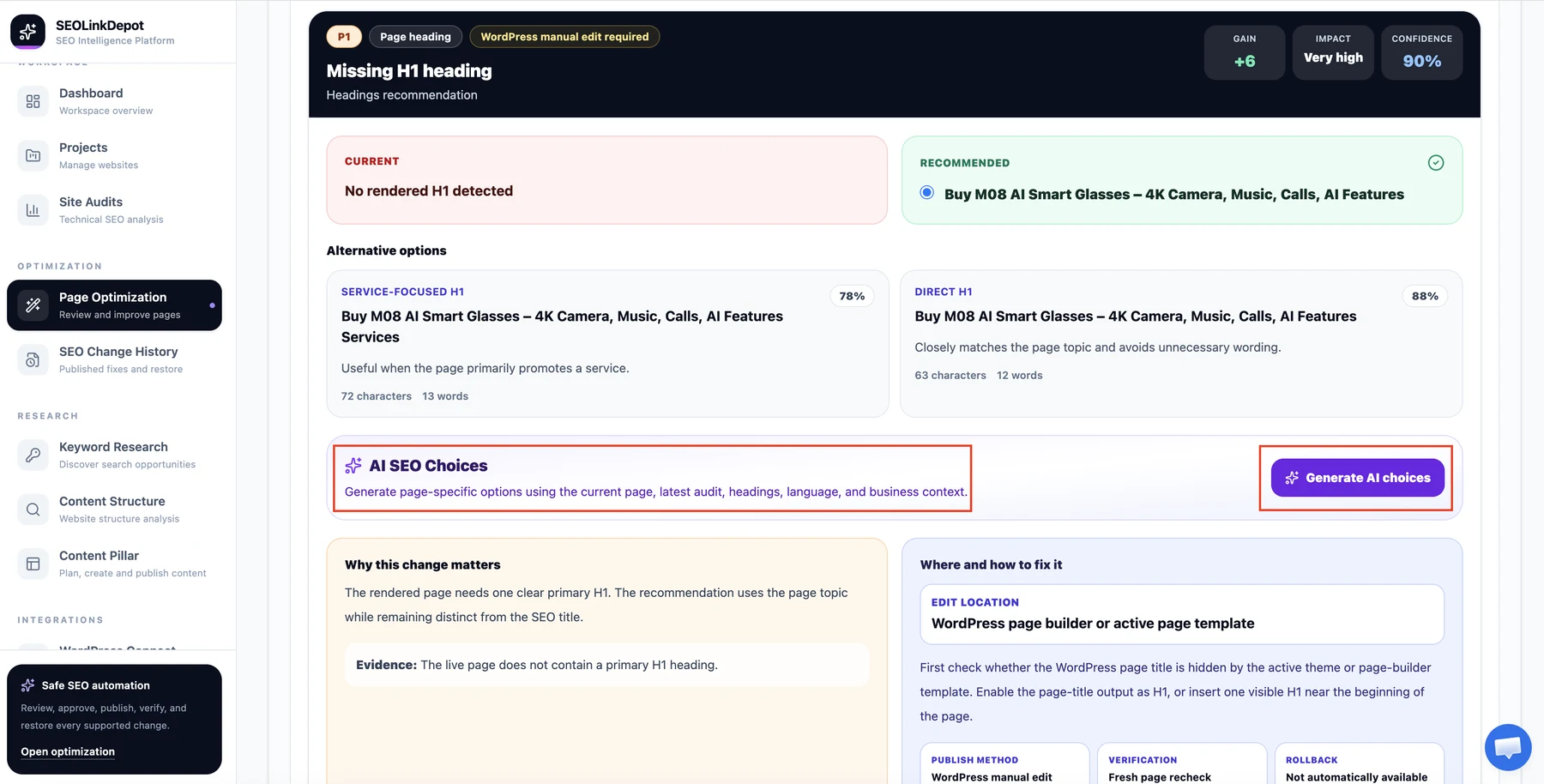Screen dimensions: 1544x784
Task: Click the 88% score badge
Action: point(1425,296)
